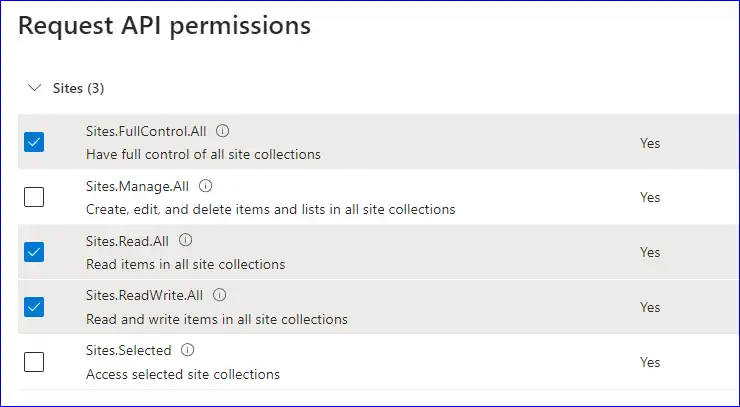Click description "Have full control of all site collections"
Screen dimensions: 740x407
pyautogui.click(x=203, y=155)
